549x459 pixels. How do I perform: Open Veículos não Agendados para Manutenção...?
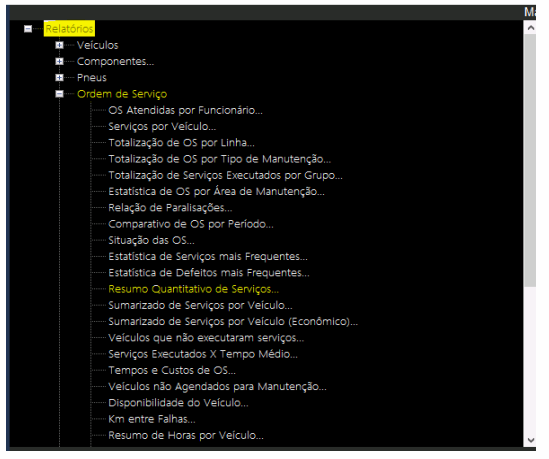(x=217, y=387)
